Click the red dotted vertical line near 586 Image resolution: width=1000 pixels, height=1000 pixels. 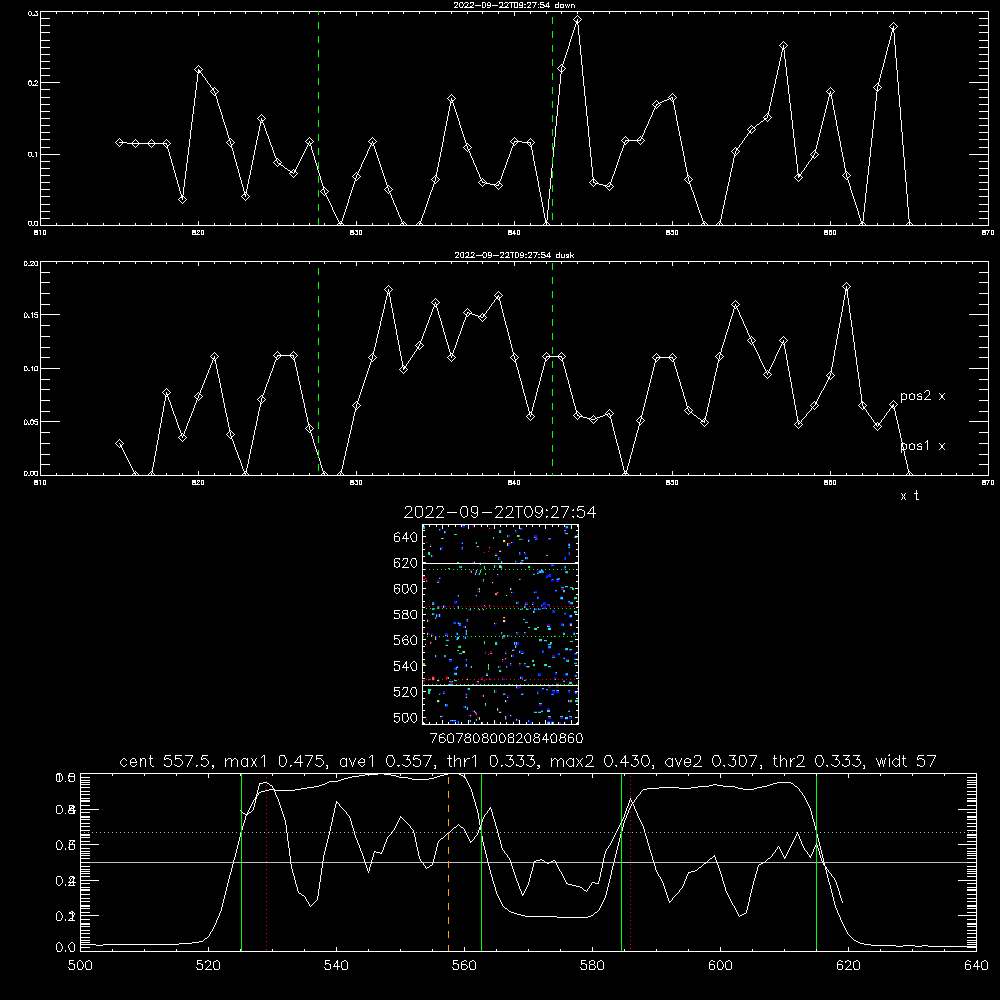click(x=631, y=862)
